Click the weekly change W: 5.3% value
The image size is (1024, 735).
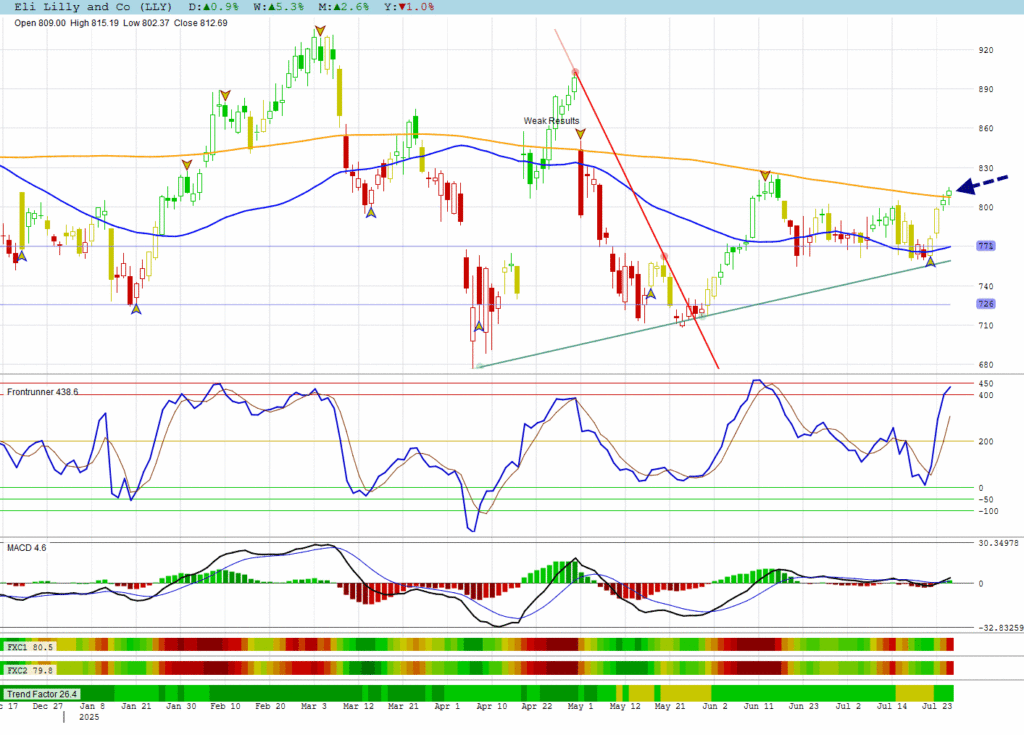coord(278,7)
